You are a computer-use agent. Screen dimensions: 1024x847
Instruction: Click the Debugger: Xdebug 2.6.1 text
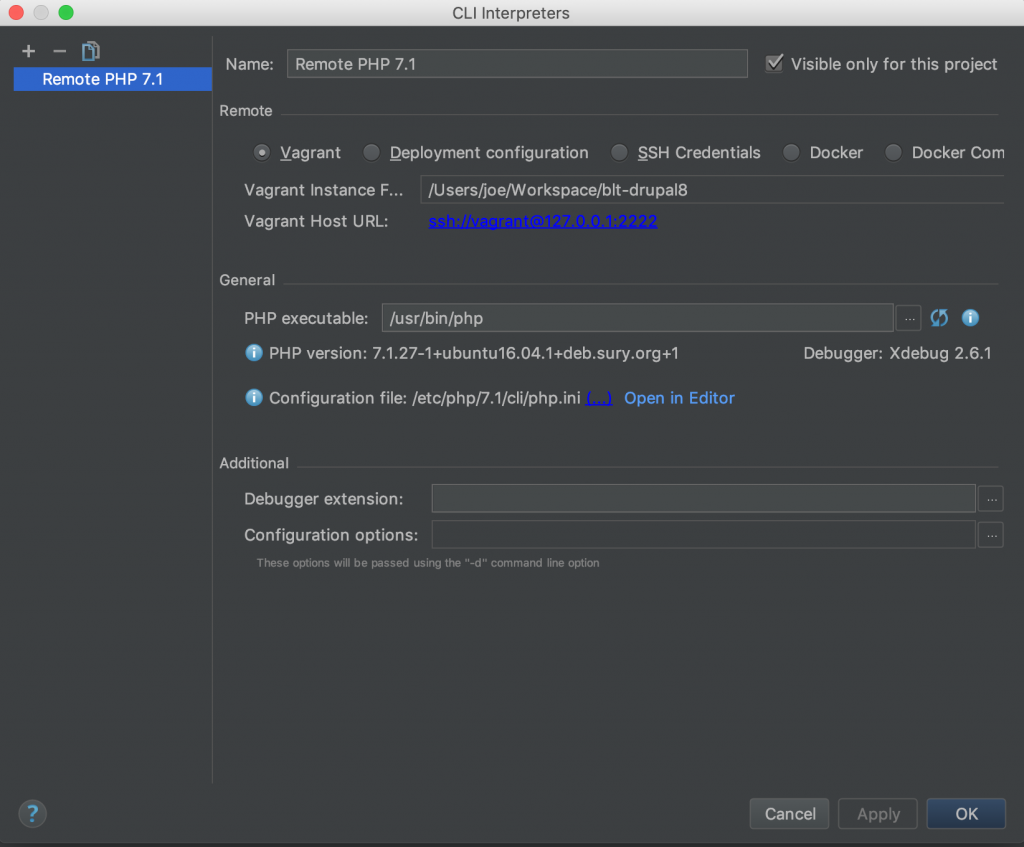(897, 353)
